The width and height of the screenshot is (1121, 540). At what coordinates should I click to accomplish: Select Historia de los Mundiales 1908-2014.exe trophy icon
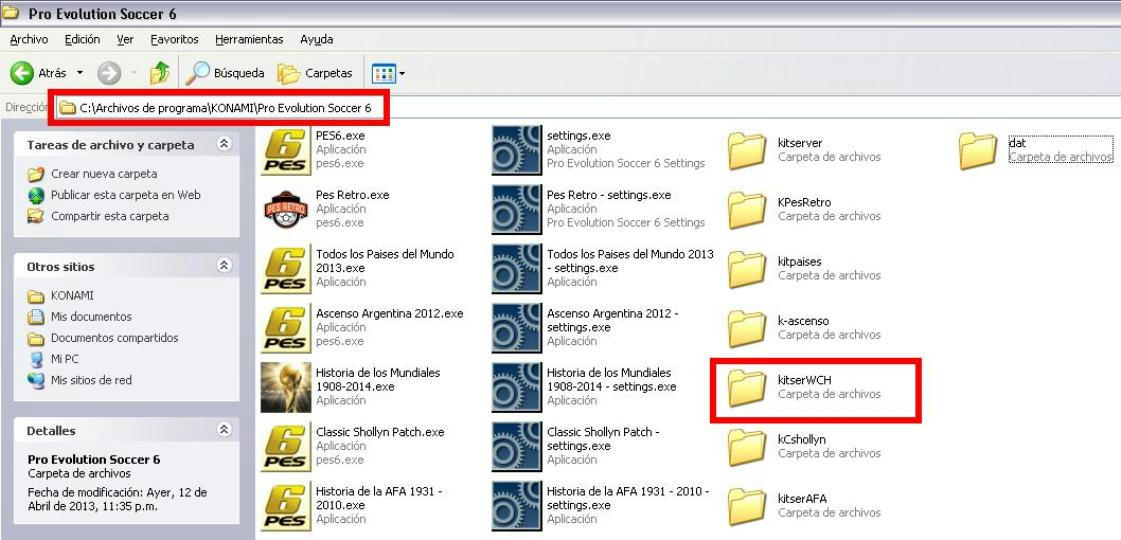tap(286, 387)
